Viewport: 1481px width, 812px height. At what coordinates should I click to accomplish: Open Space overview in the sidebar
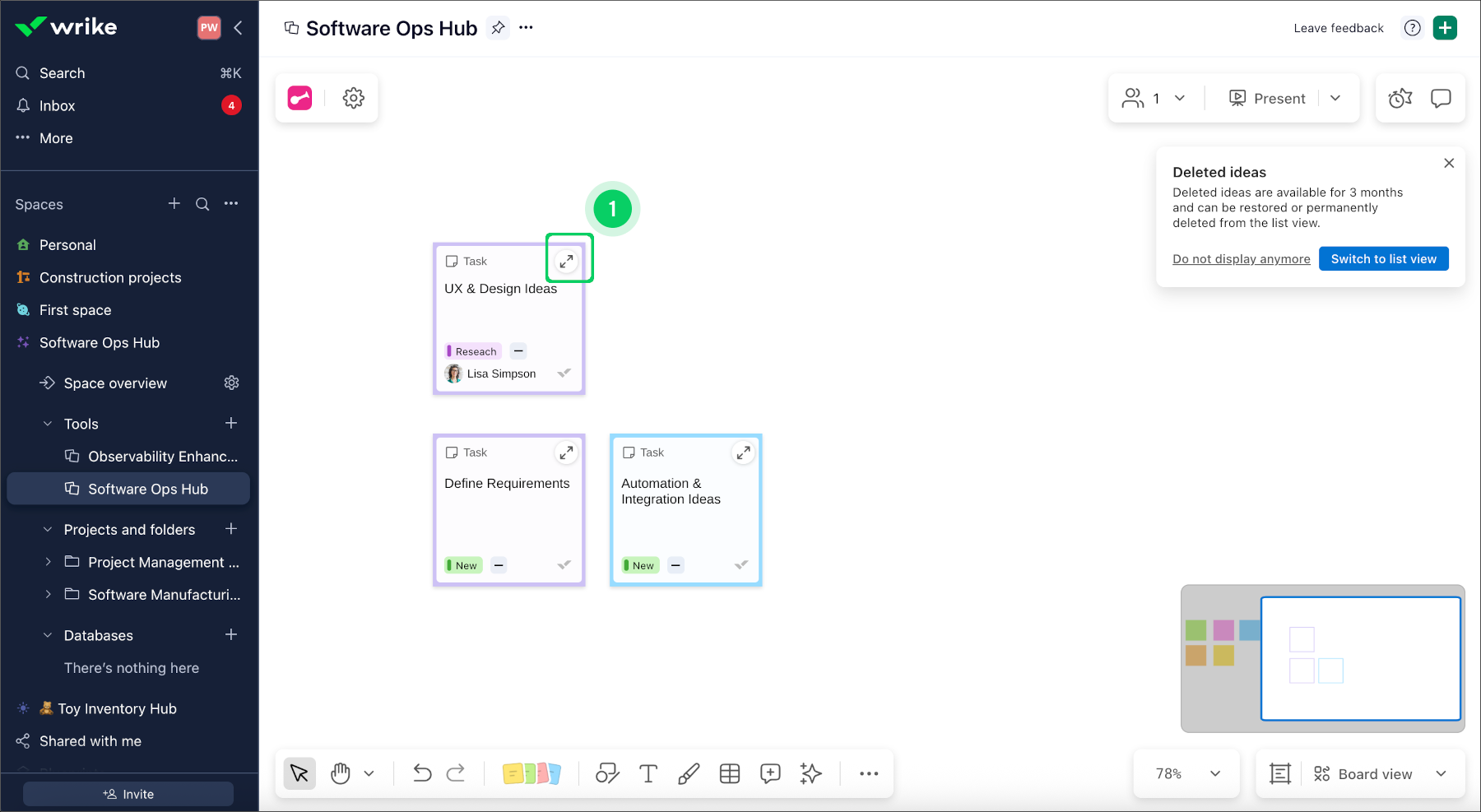115,383
